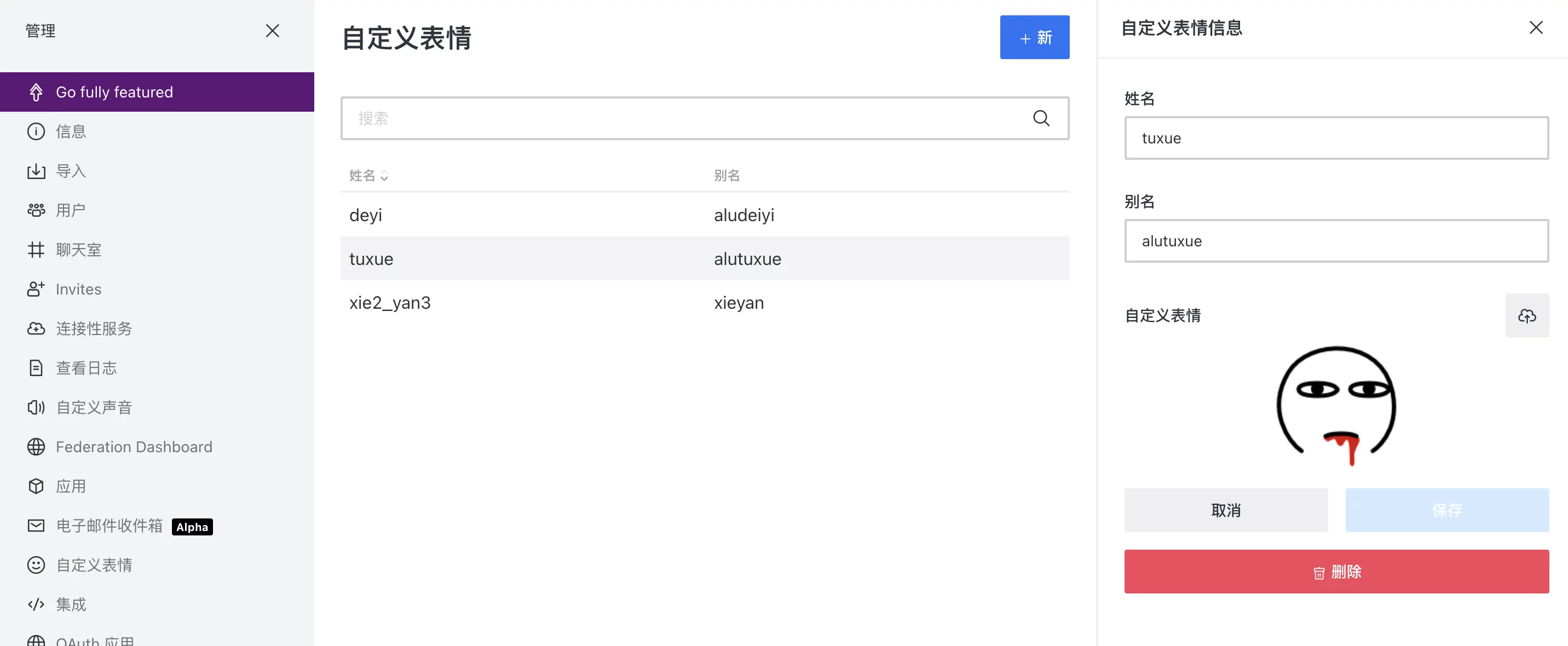Open the 导入 import section
Viewport: 1568px width, 646px height.
(x=71, y=171)
